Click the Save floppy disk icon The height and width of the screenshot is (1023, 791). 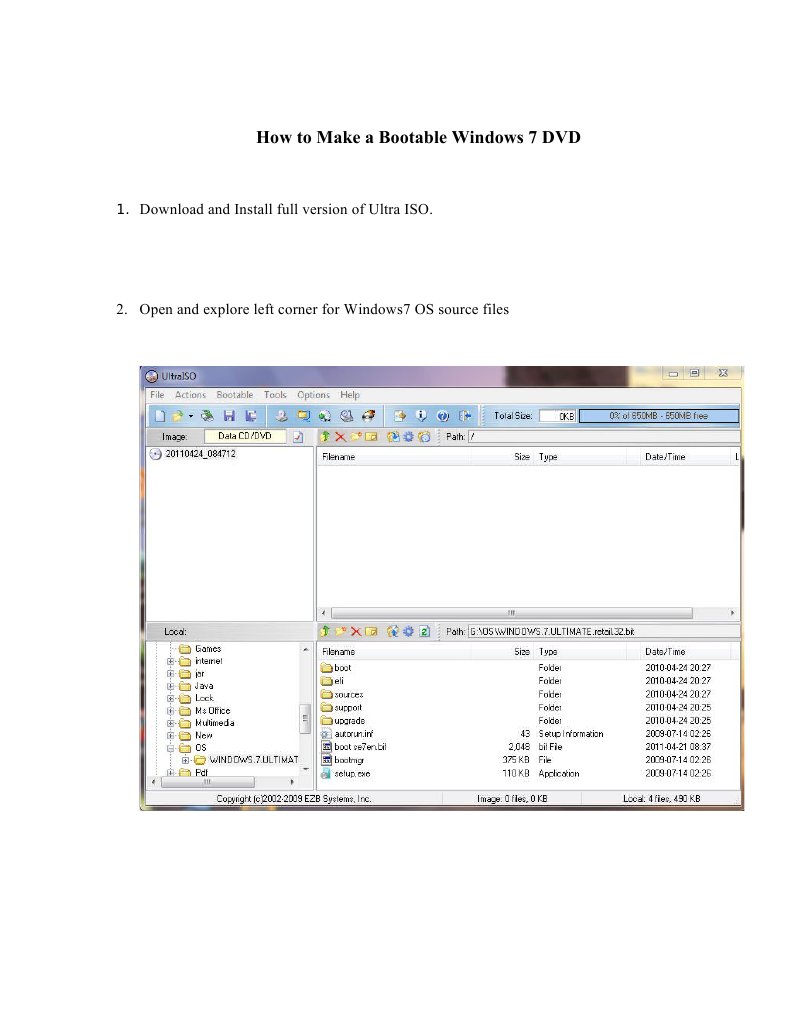229,416
